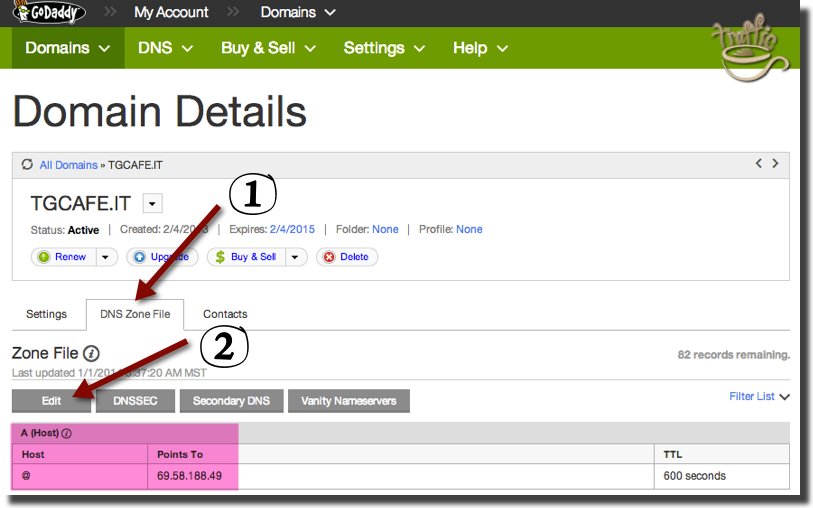Follow the All Domains breadcrumb link

[69, 165]
